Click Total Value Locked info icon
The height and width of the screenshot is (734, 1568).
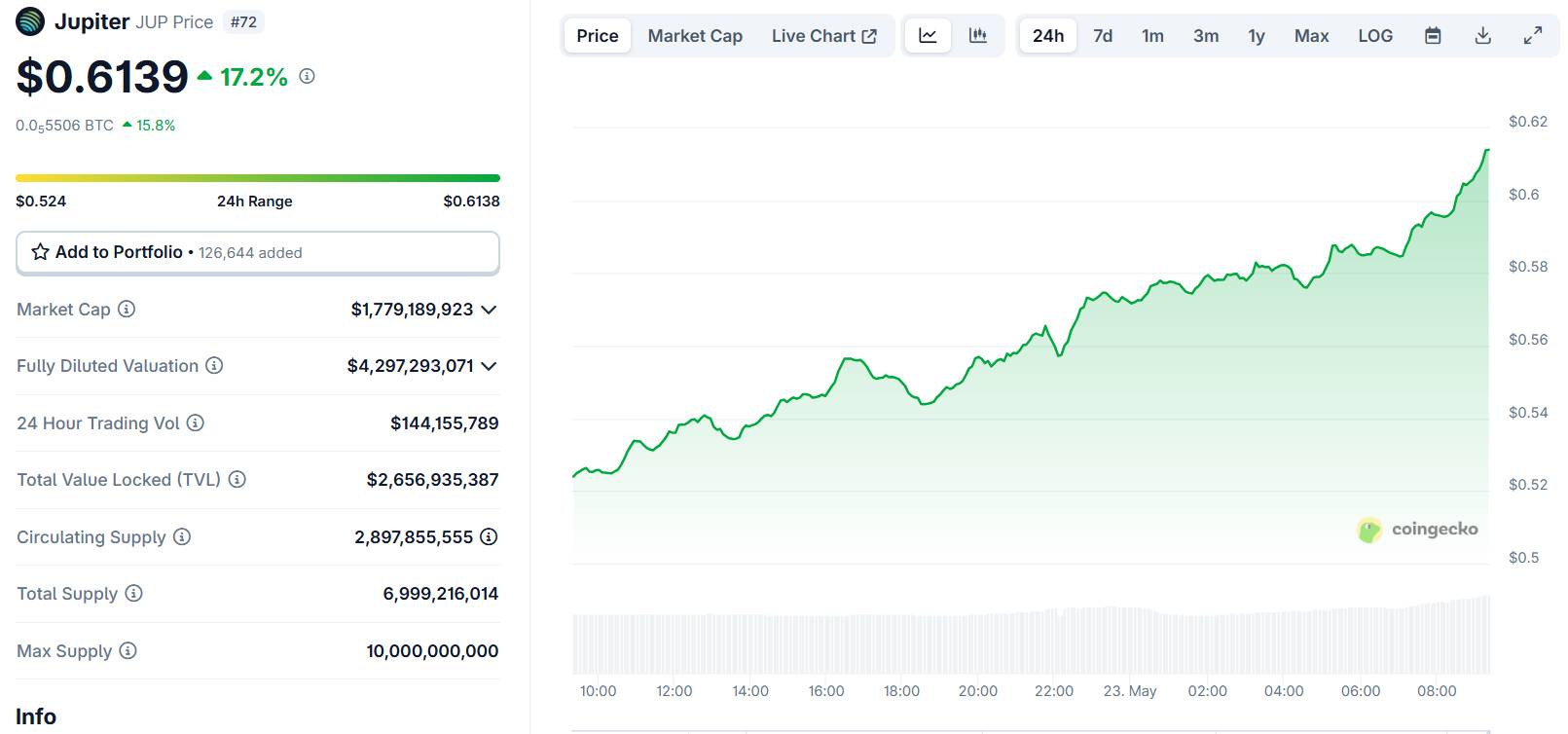(237, 479)
